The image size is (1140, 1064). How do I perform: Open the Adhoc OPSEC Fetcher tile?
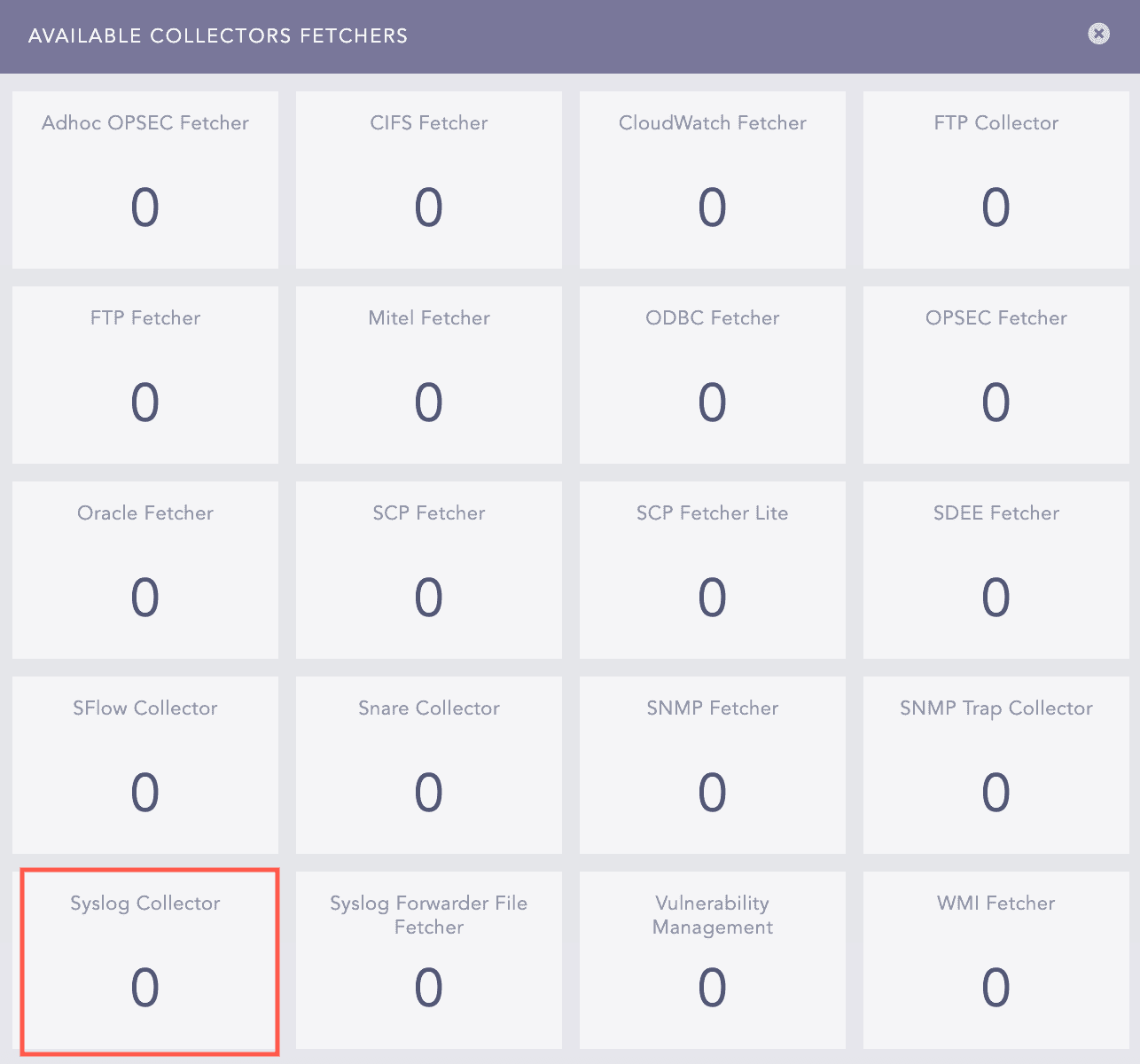click(x=144, y=179)
